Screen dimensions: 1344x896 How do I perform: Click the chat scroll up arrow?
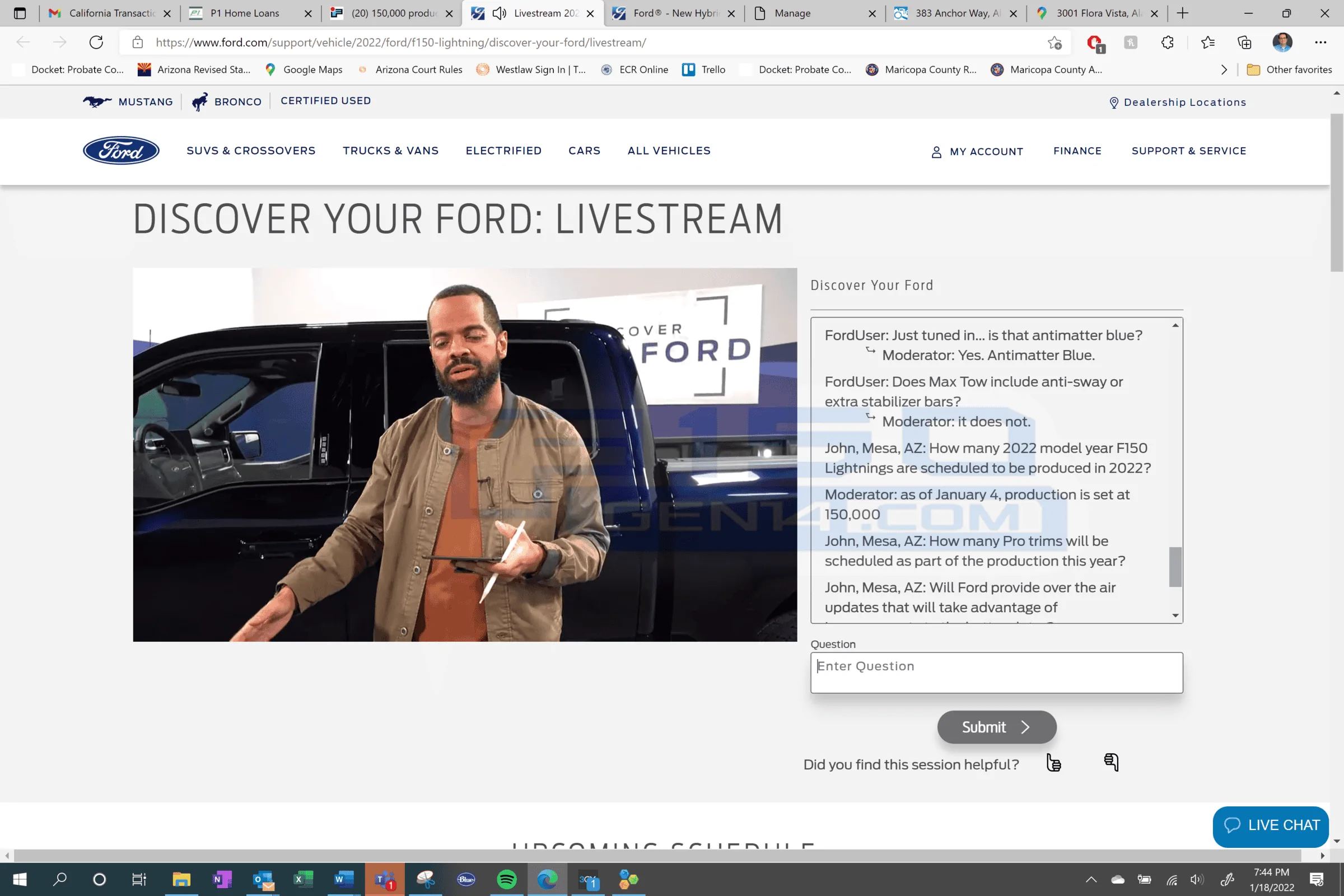1175,325
